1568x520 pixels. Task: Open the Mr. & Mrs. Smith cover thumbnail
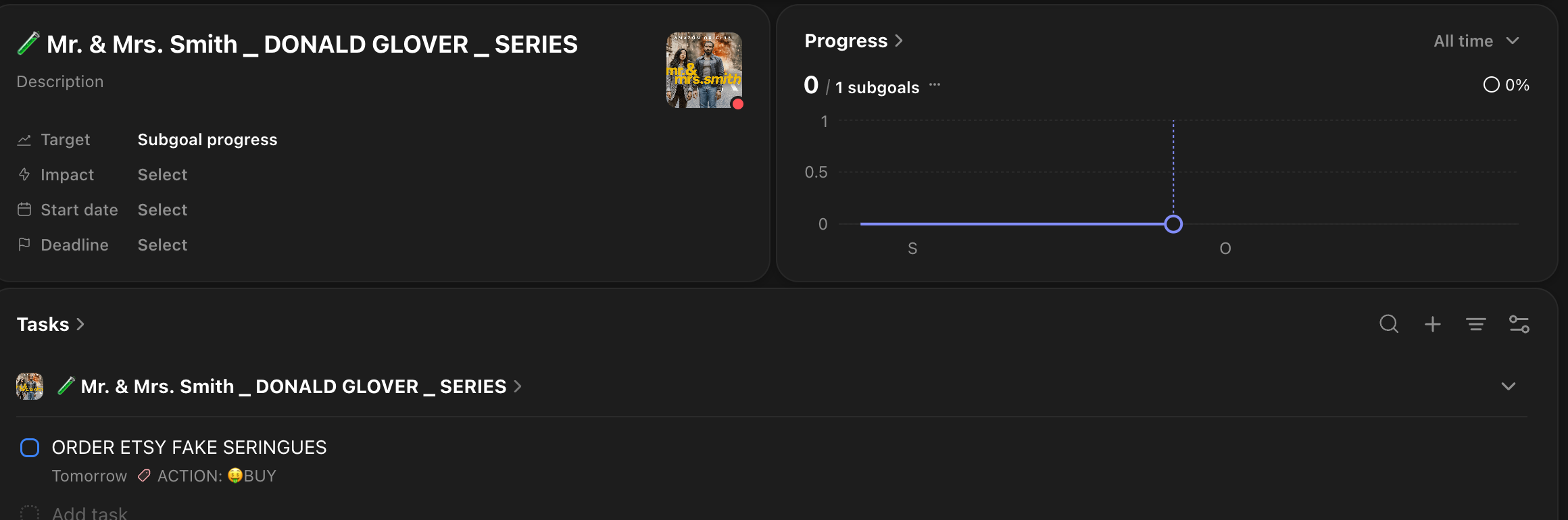click(x=704, y=70)
